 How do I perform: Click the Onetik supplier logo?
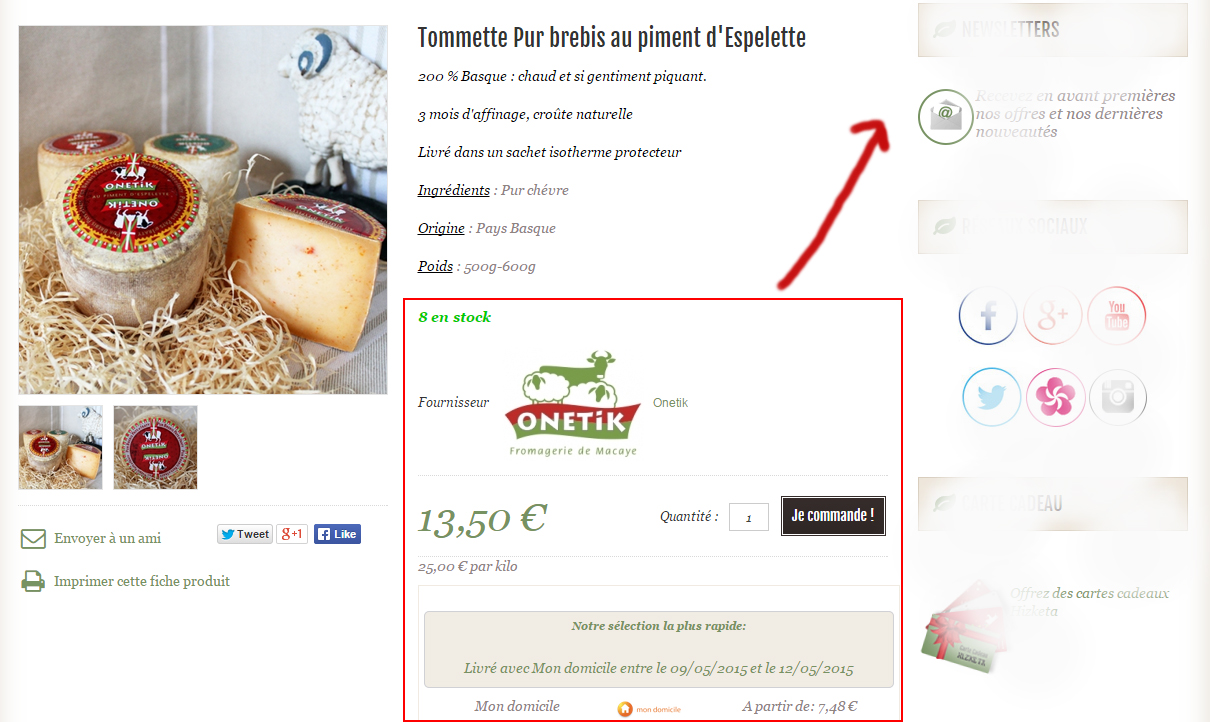click(572, 403)
